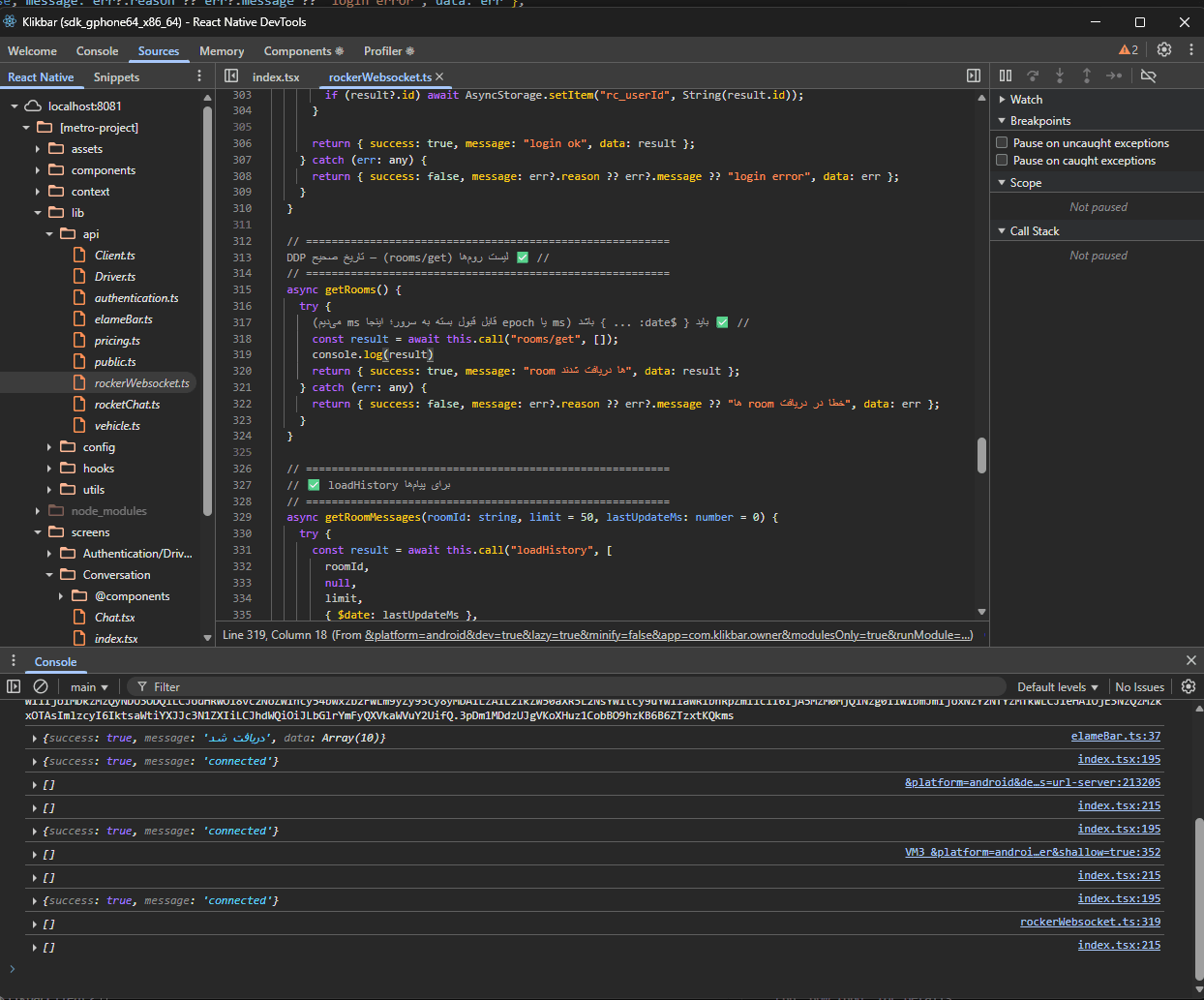Image resolution: width=1204 pixels, height=1000 pixels.
Task: Collapse the Call Stack section
Action: (x=1002, y=231)
